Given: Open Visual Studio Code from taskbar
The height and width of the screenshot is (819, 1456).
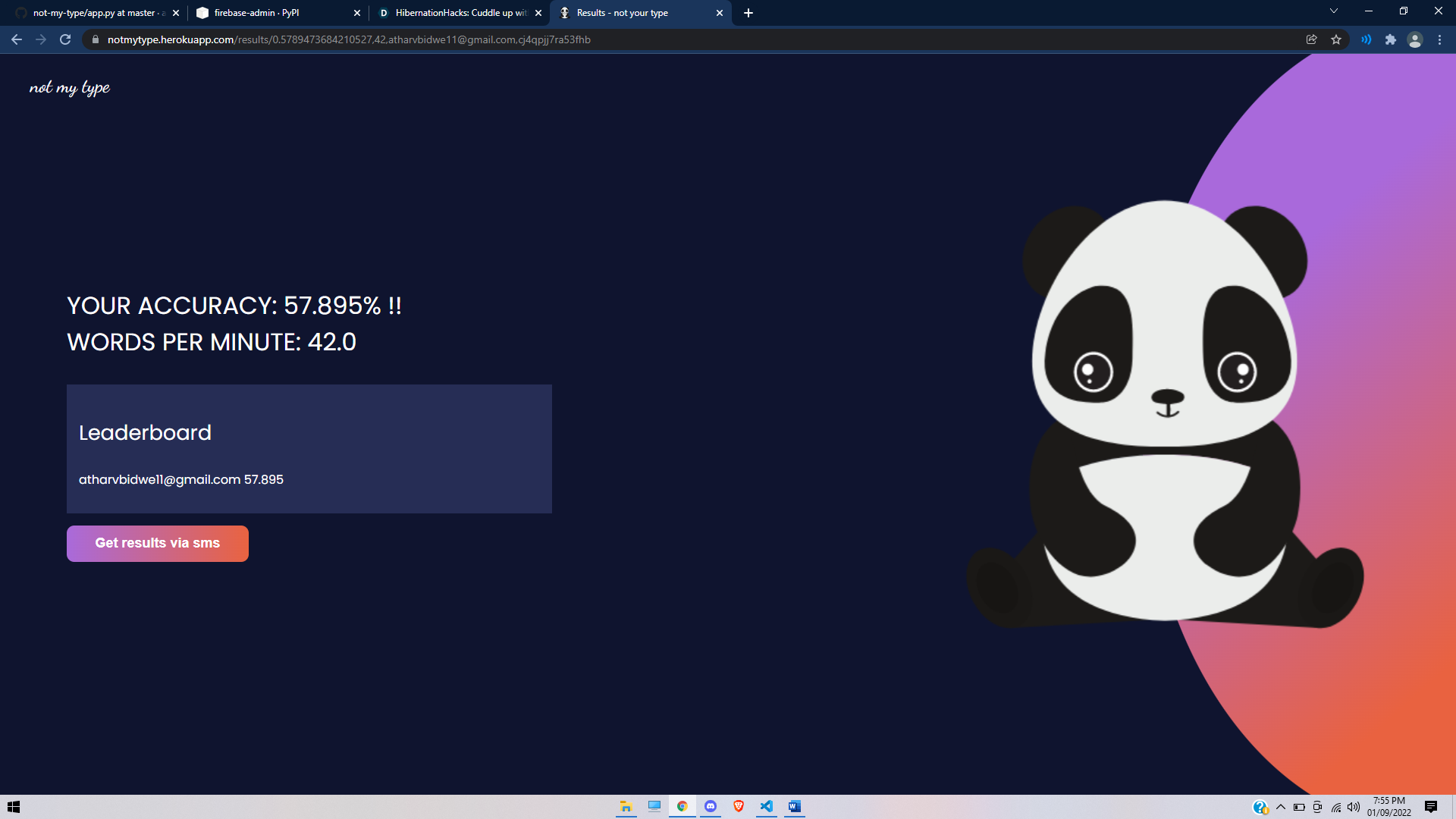Looking at the screenshot, I should pyautogui.click(x=767, y=806).
